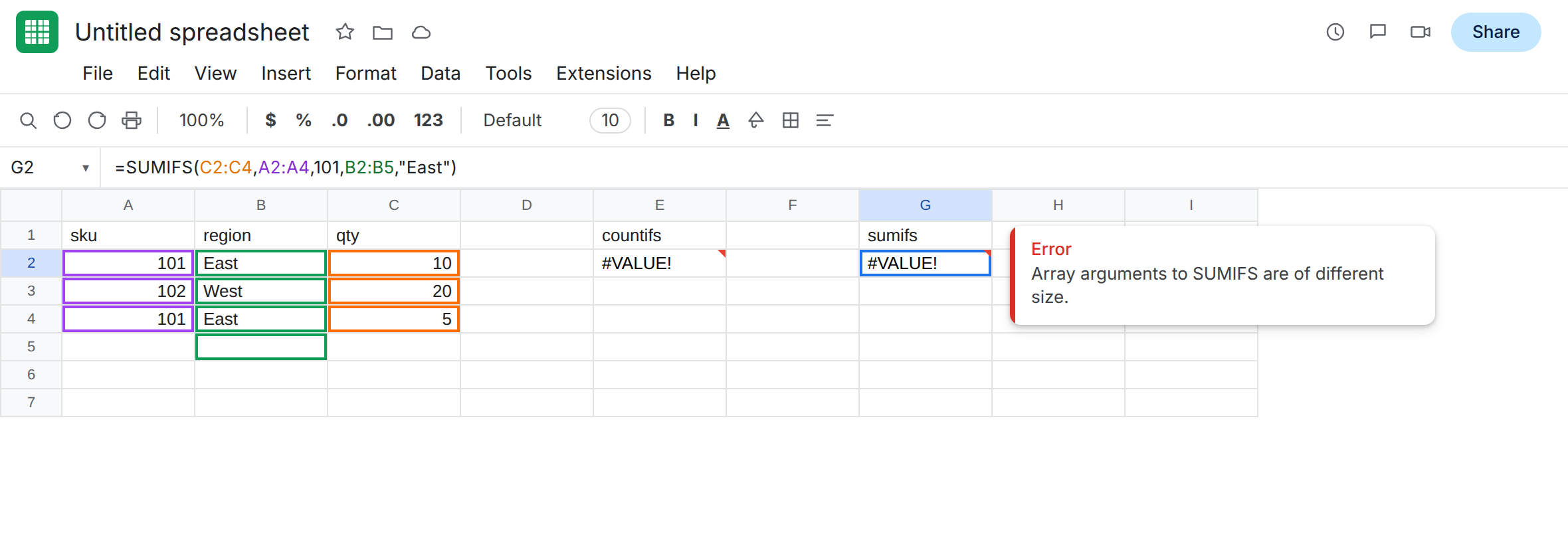Image resolution: width=1568 pixels, height=558 pixels.
Task: Toggle bold formatting
Action: point(669,120)
